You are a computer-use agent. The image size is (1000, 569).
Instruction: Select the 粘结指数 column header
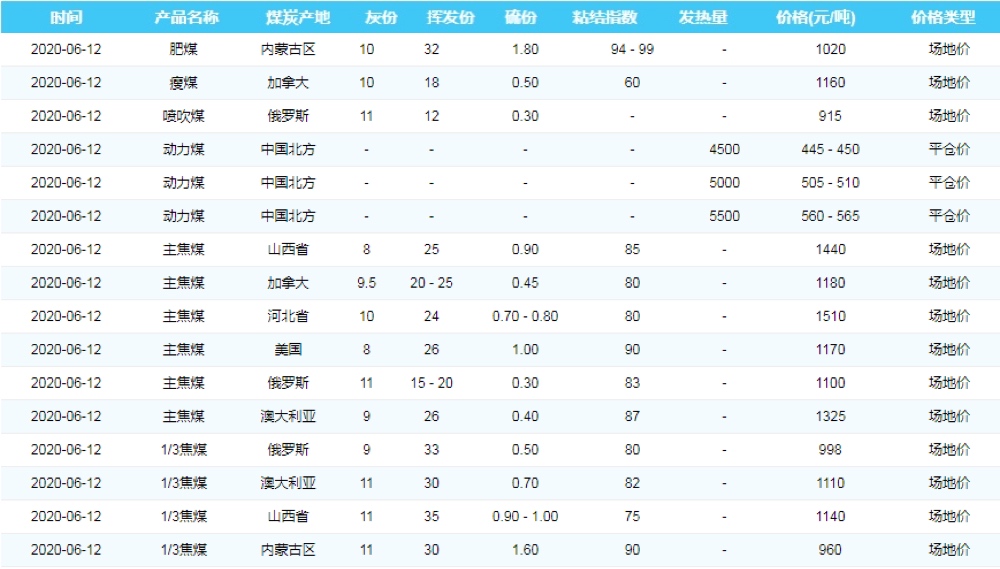612,18
